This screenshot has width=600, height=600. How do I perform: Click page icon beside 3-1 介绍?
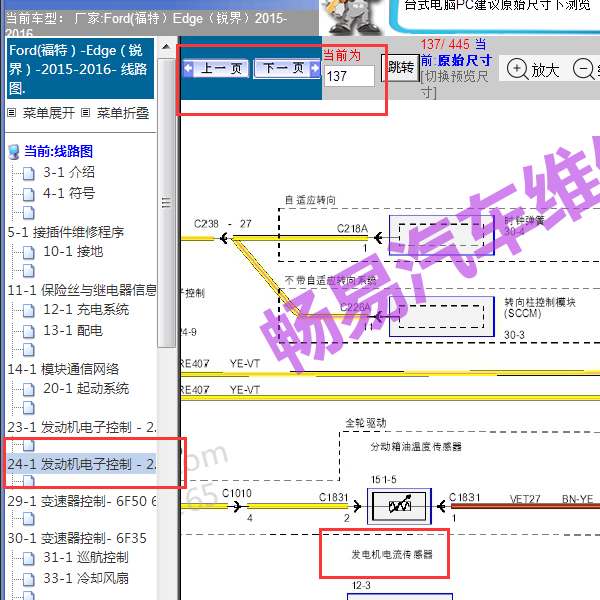pyautogui.click(x=28, y=173)
